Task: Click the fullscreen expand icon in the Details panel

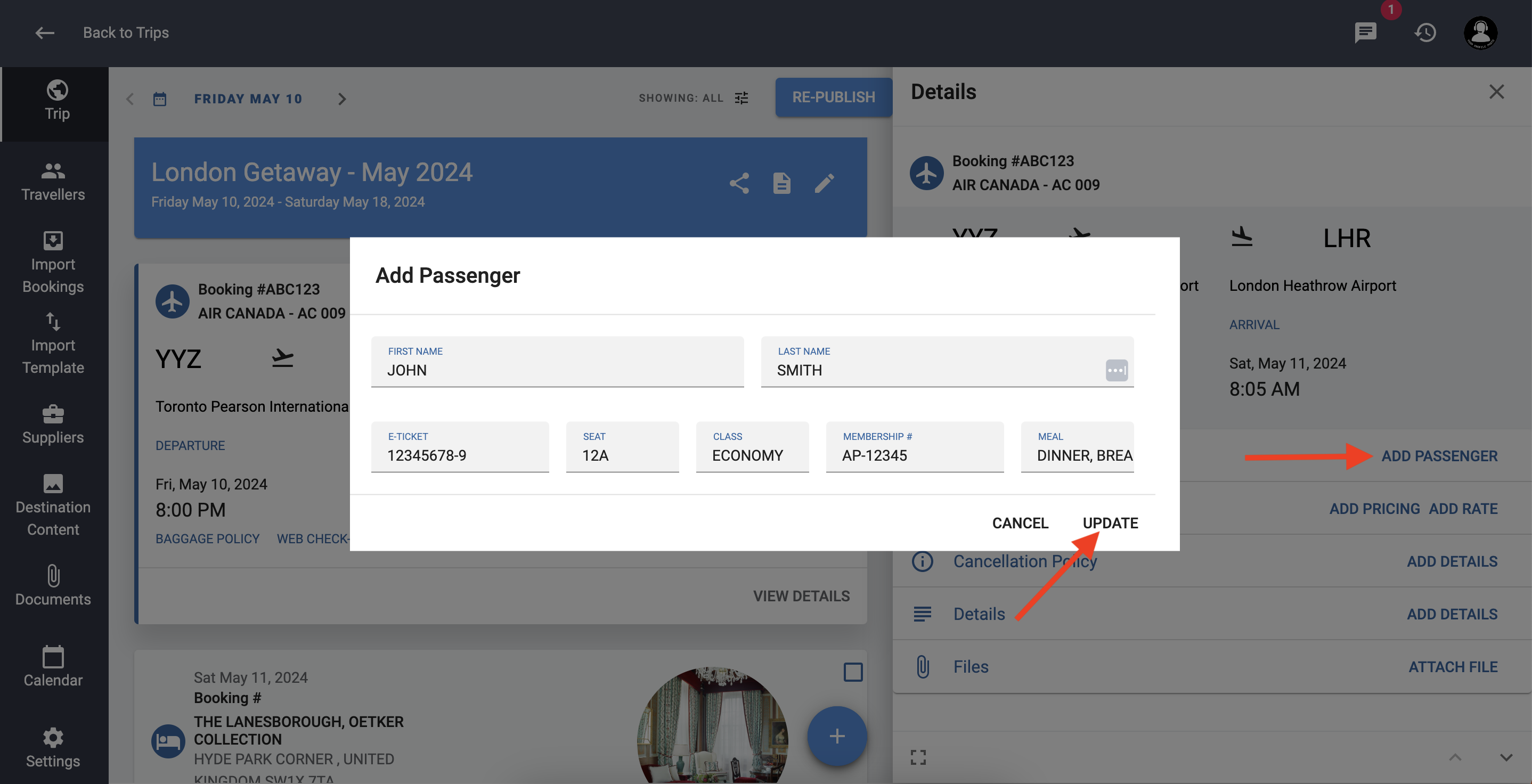Action: pos(918,757)
